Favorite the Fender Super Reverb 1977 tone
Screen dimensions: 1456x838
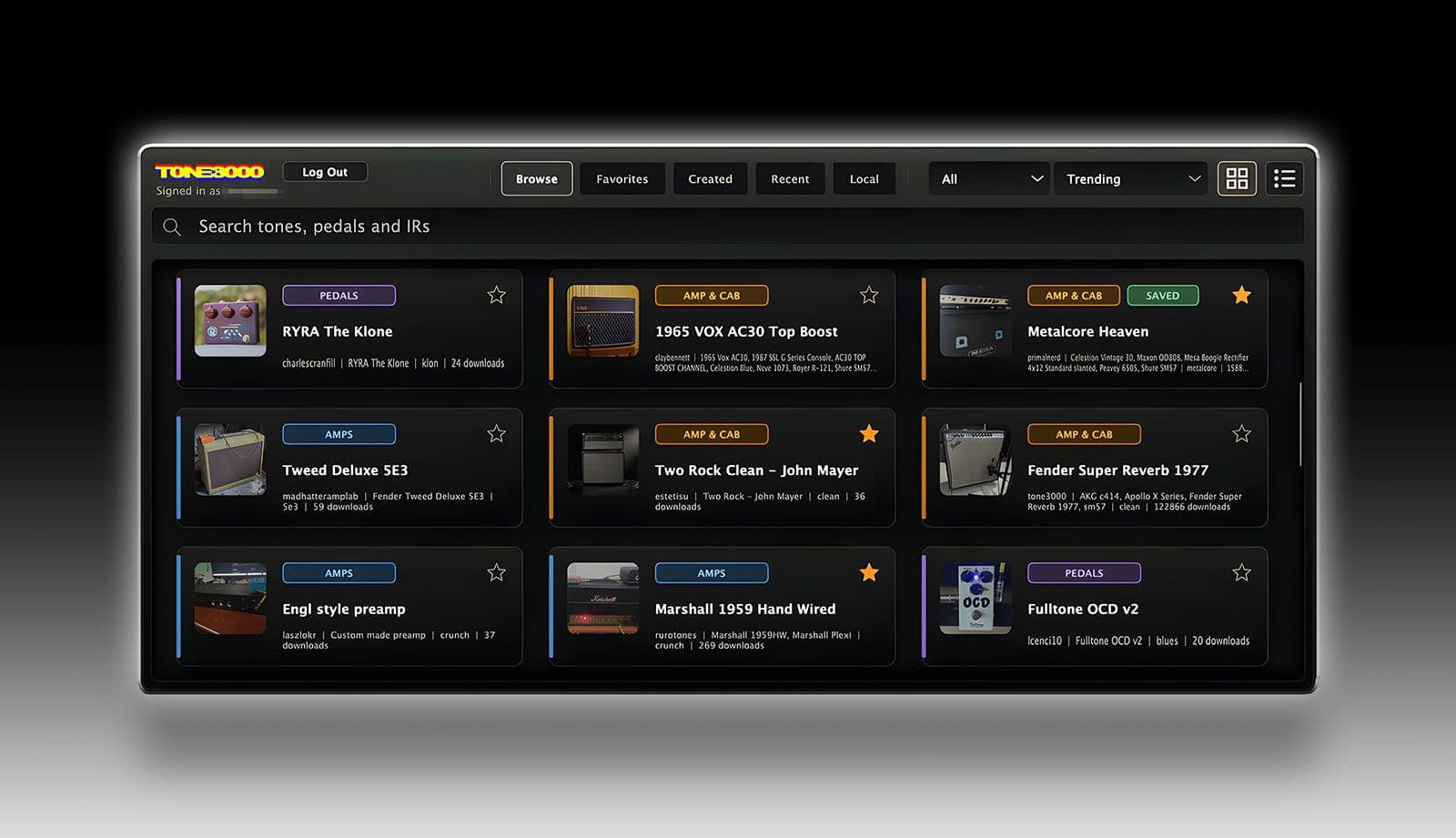(1241, 434)
